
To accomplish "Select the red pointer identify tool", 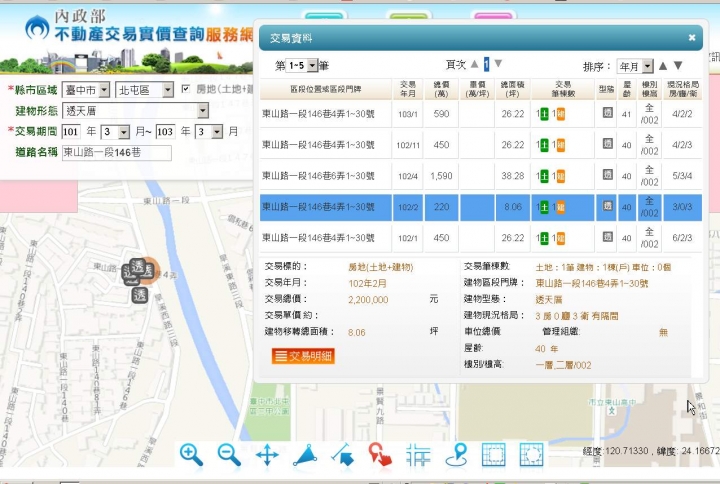I will (x=379, y=454).
